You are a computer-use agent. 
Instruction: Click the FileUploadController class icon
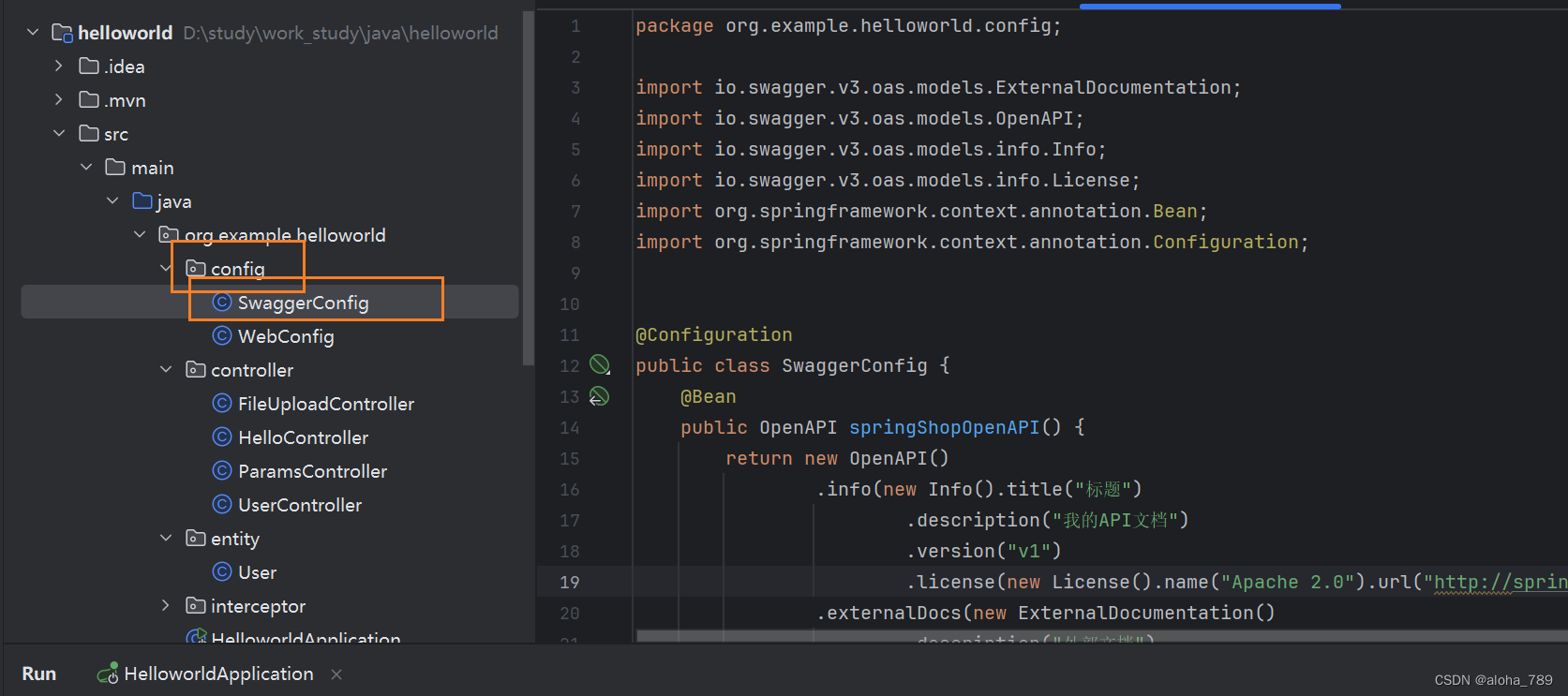click(x=222, y=404)
